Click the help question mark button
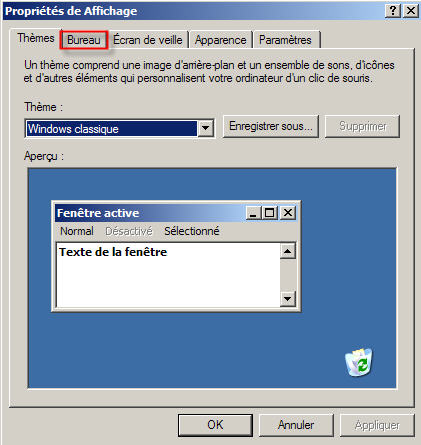421x445 pixels. pyautogui.click(x=393, y=11)
